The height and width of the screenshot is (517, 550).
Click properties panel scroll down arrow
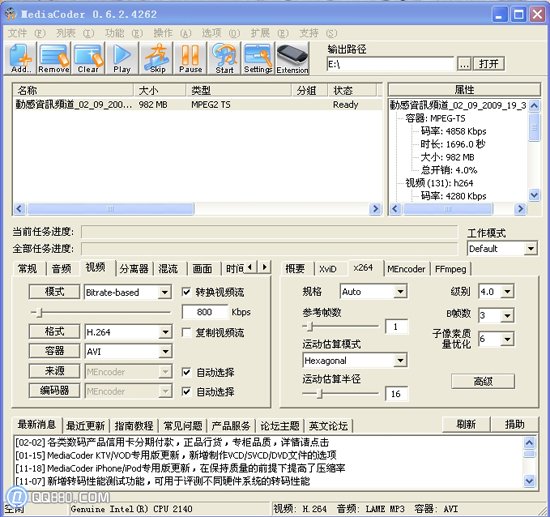(534, 195)
